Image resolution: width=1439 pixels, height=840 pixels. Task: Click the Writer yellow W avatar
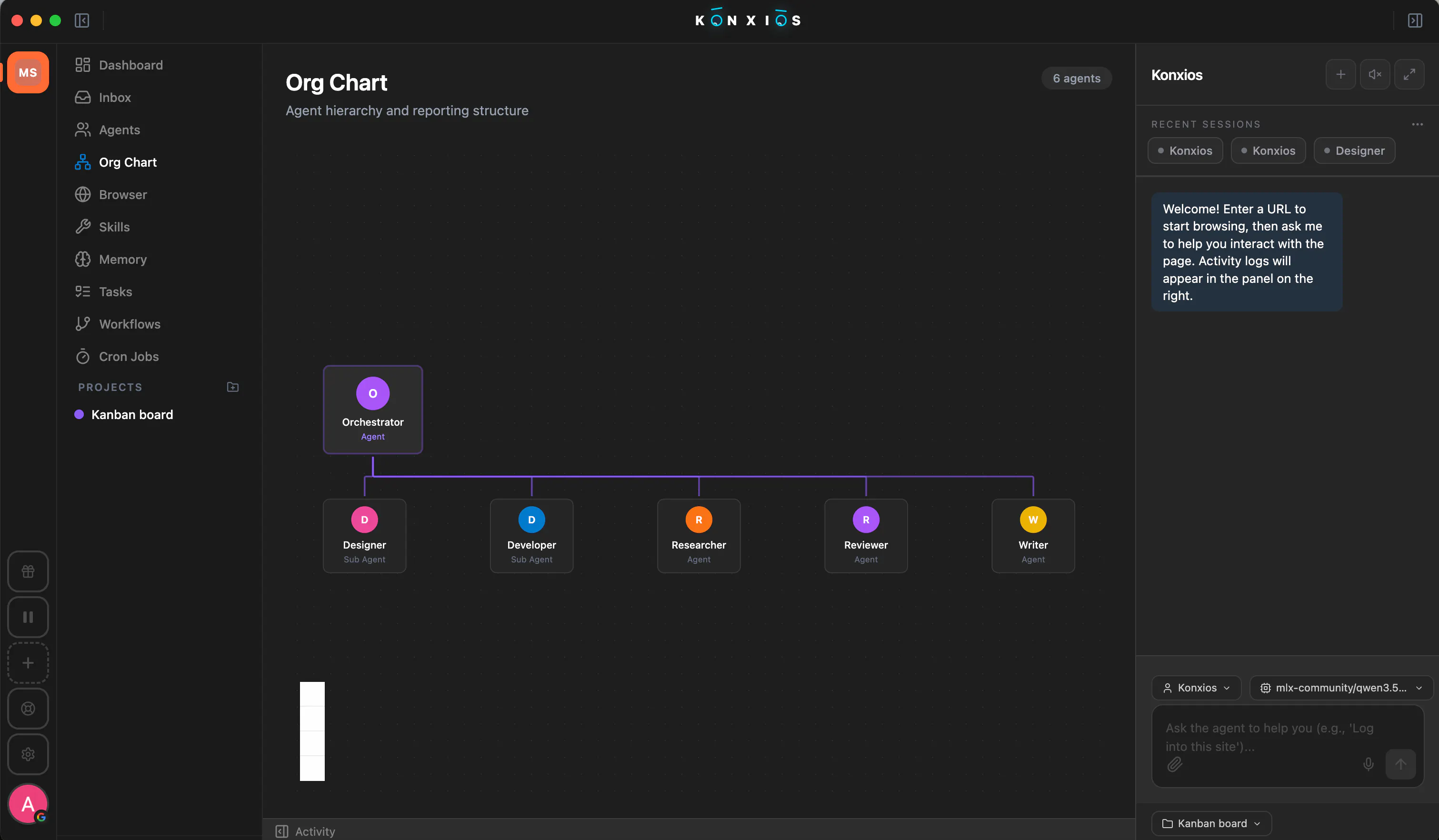(x=1033, y=520)
